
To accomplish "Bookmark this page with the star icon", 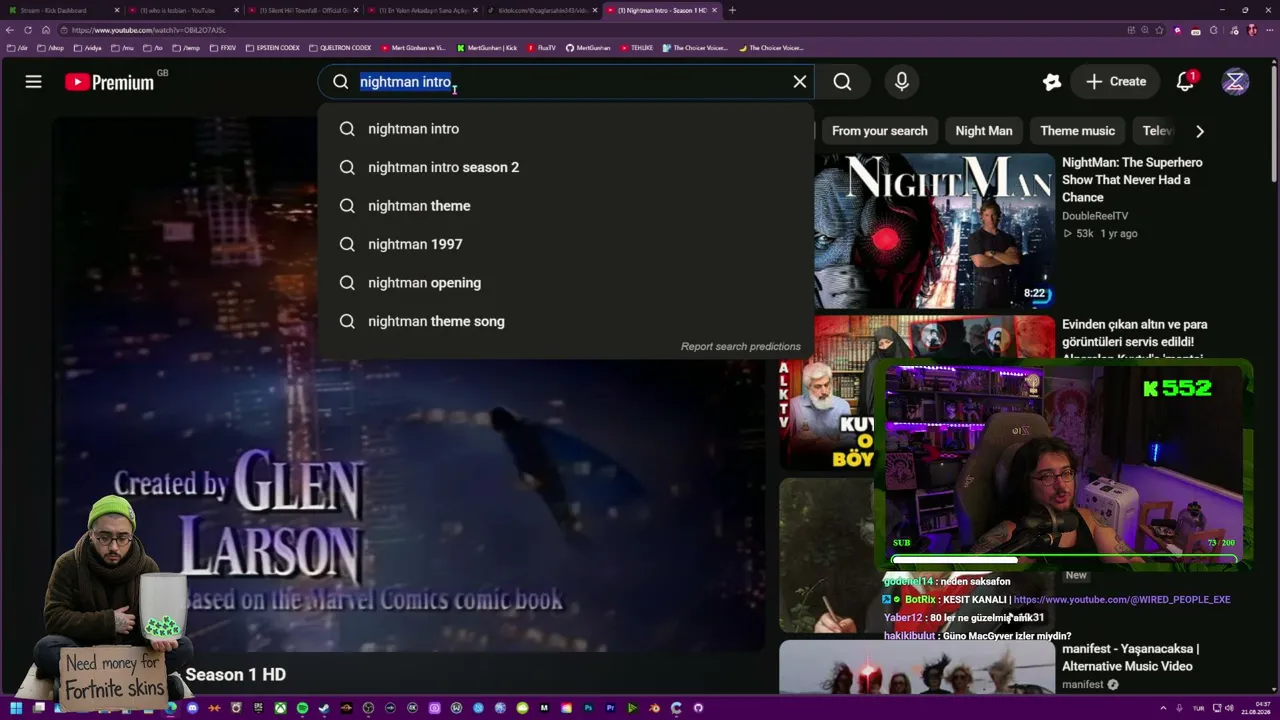I will (x=1160, y=30).
